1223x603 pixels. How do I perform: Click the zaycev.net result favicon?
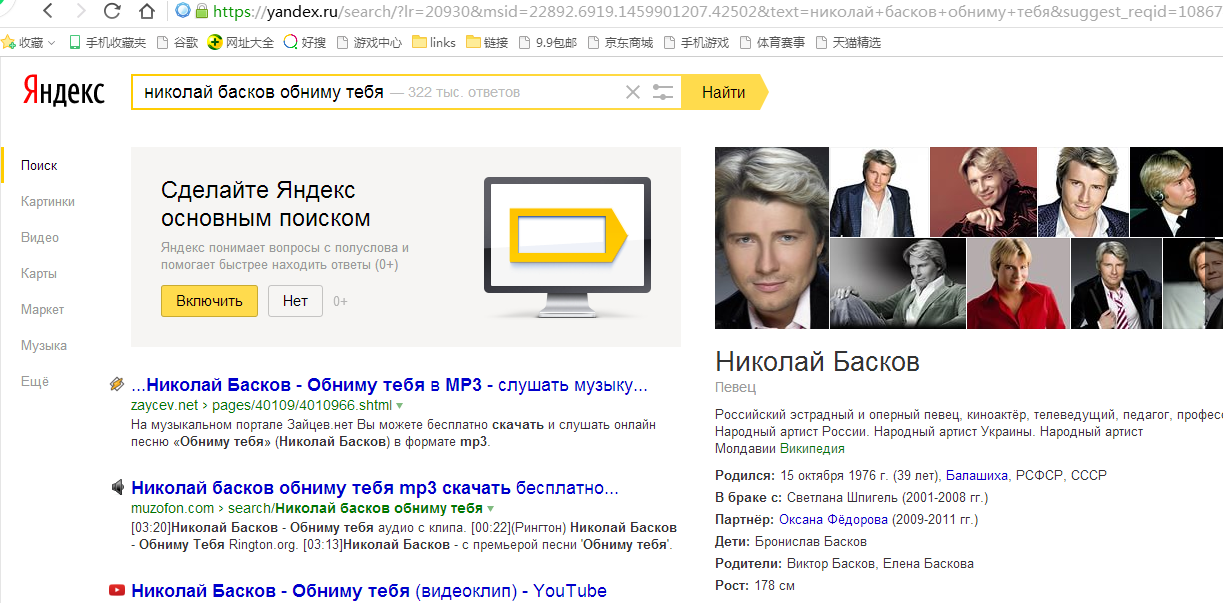click(x=117, y=385)
